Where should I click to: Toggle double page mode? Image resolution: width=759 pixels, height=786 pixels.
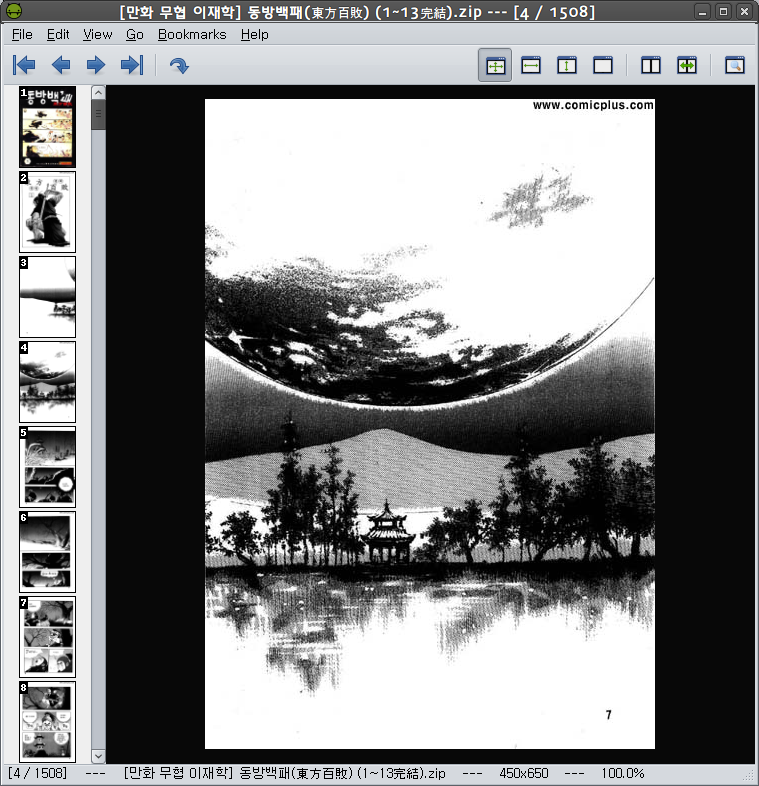[651, 65]
